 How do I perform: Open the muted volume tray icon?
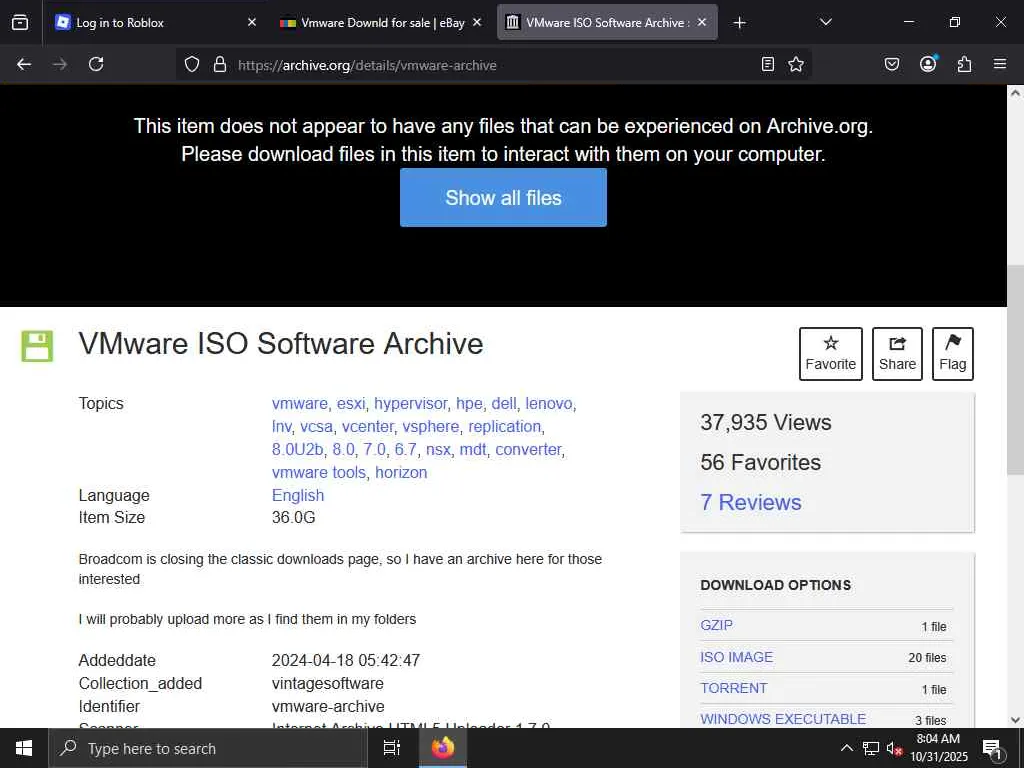click(894, 748)
